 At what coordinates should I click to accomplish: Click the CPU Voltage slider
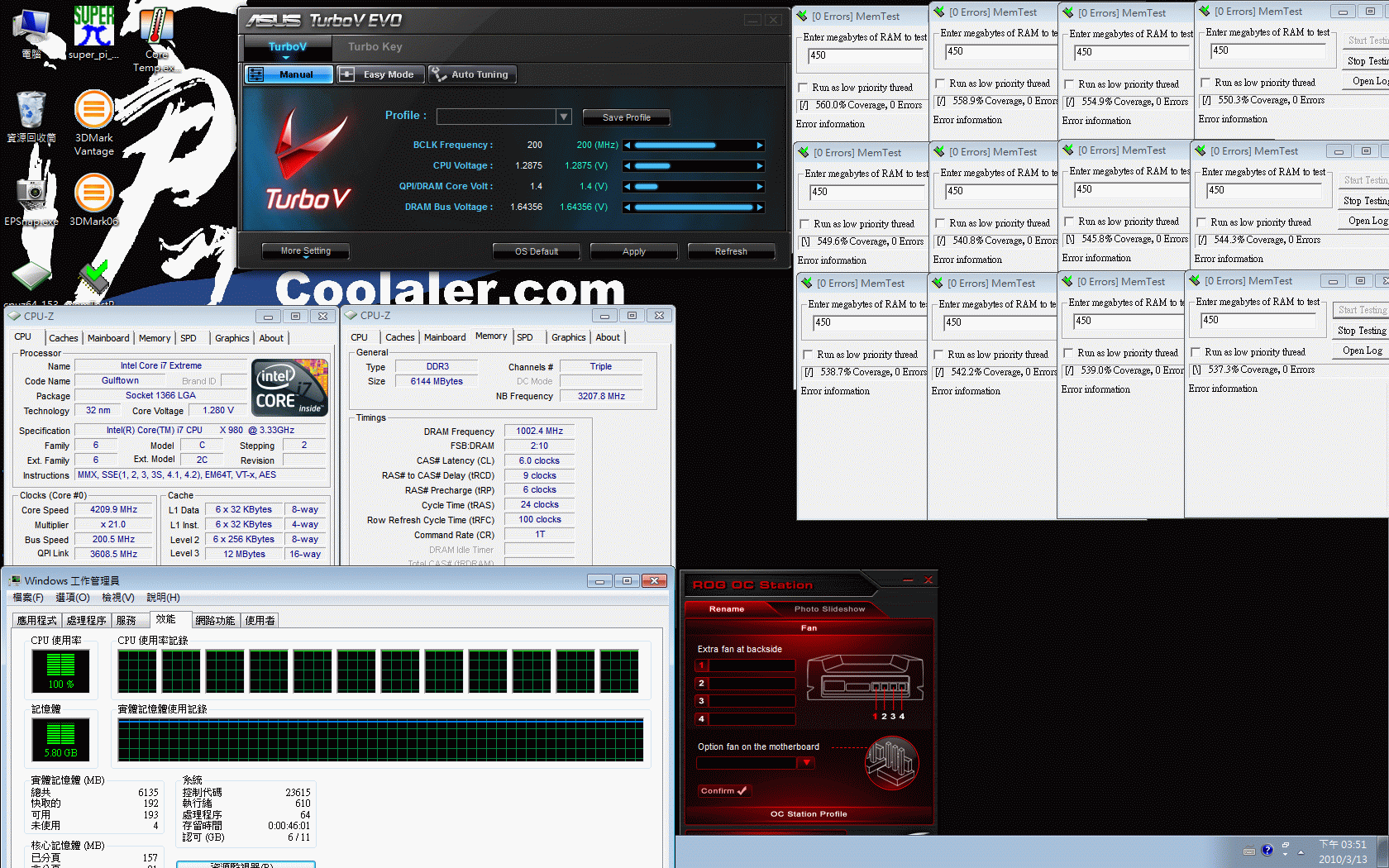point(694,166)
